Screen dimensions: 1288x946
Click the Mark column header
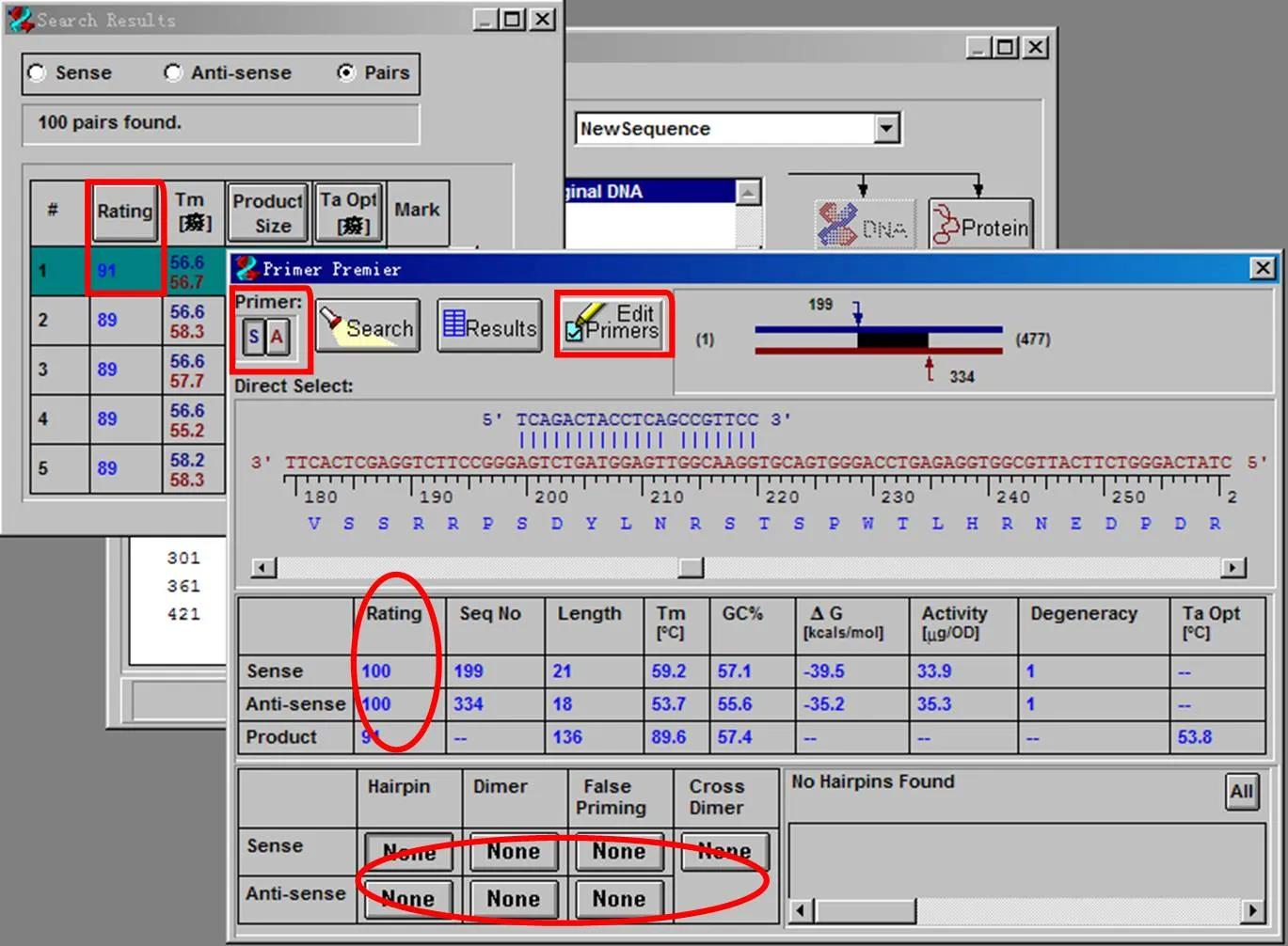(x=417, y=212)
